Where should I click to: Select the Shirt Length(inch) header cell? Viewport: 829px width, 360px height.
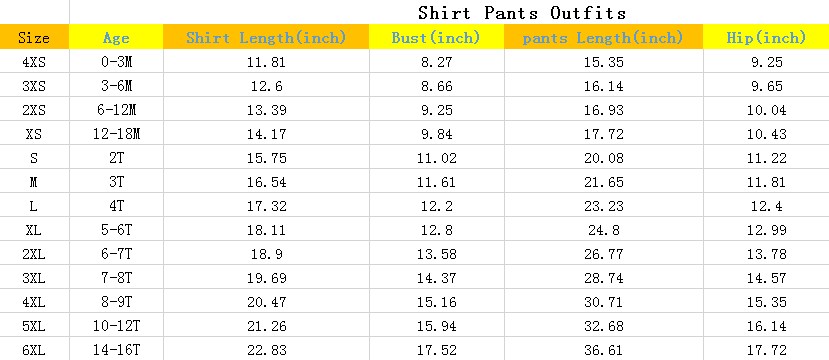(x=266, y=38)
